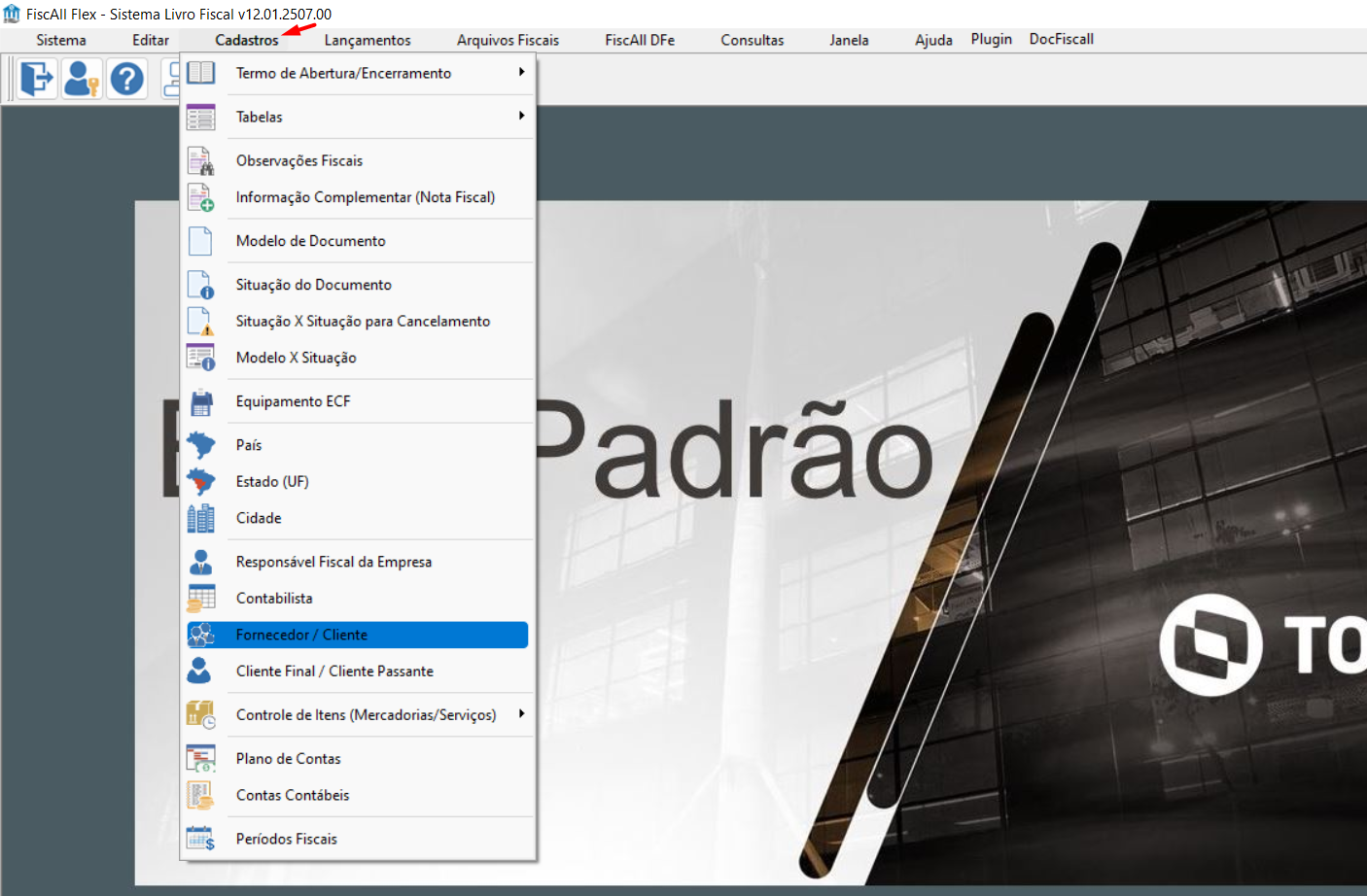This screenshot has width=1367, height=896.
Task: Click the person icon for Responsável Fiscal da Empresa
Action: (201, 562)
